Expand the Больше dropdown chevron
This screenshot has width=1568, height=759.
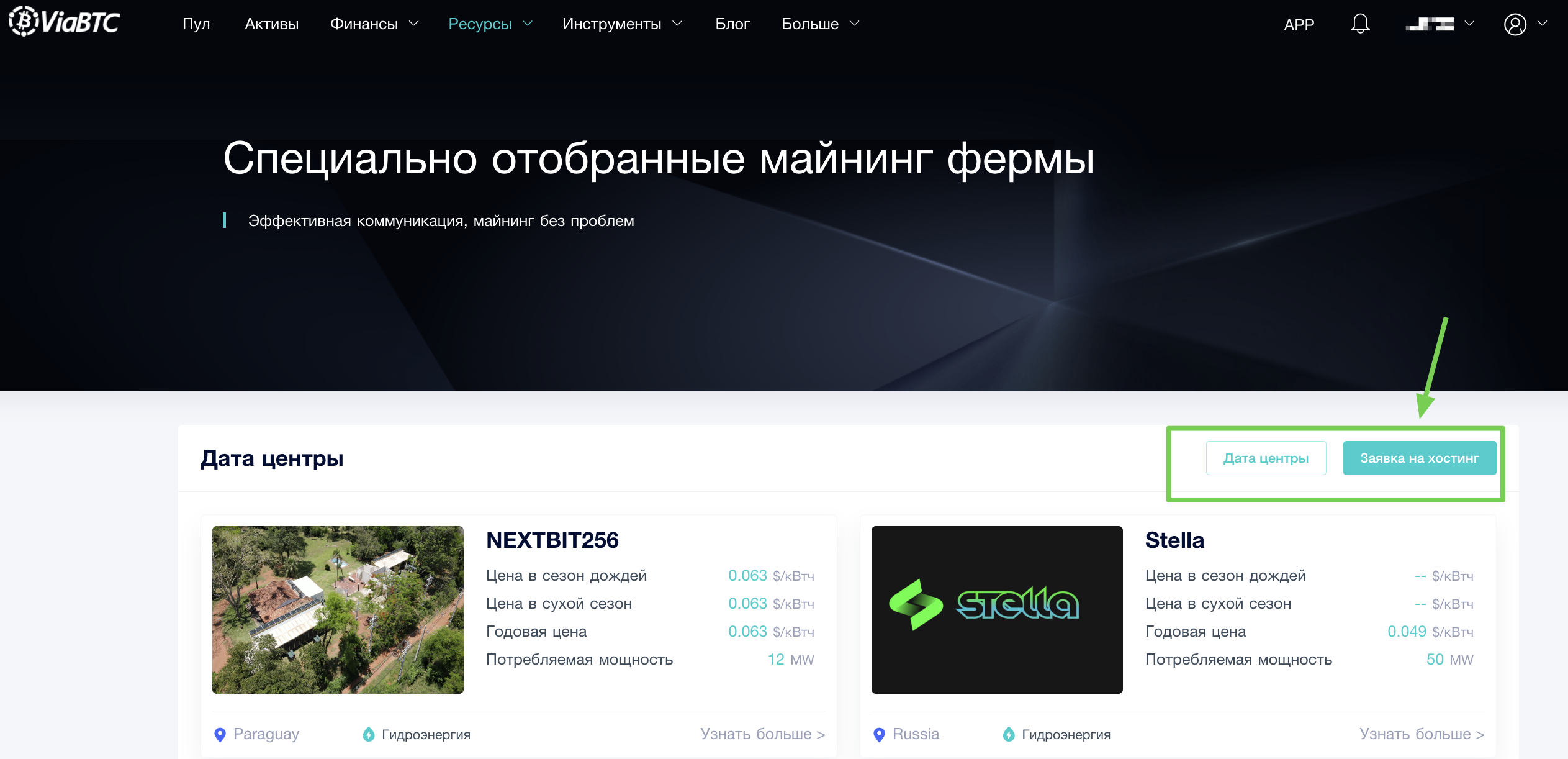point(855,24)
